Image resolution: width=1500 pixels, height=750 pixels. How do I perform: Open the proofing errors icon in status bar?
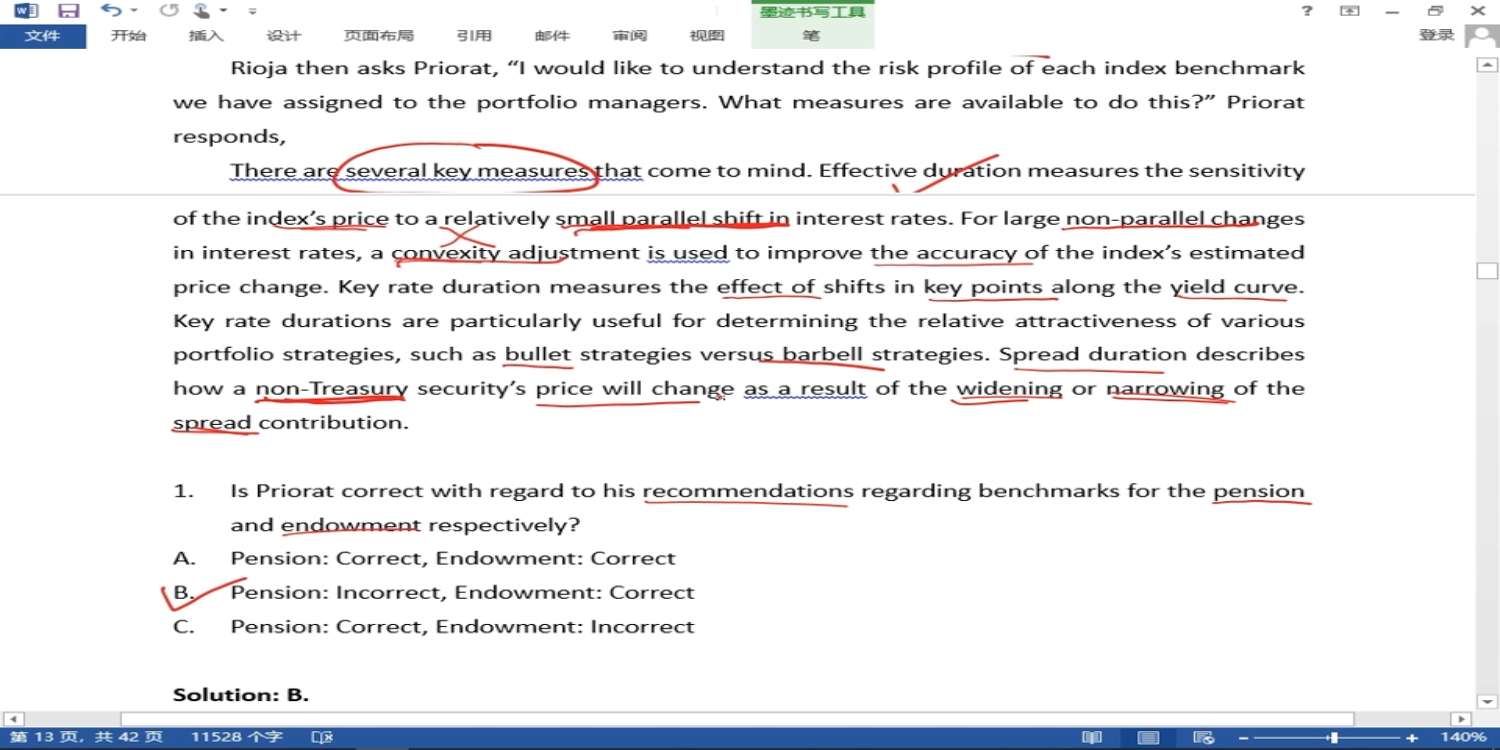click(x=322, y=738)
